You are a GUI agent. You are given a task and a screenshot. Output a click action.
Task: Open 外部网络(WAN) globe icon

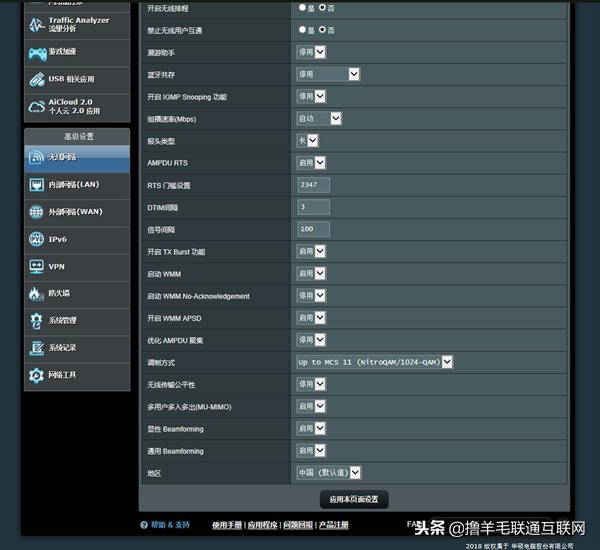click(x=37, y=212)
